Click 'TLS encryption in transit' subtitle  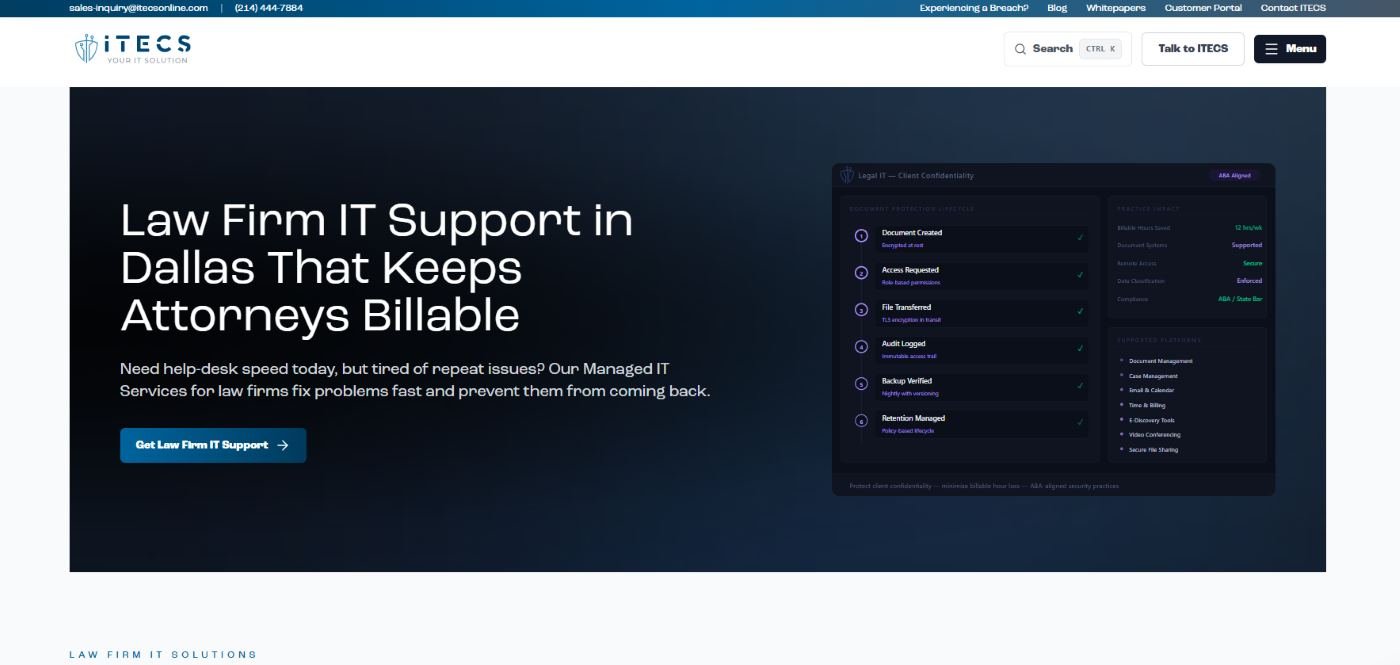point(911,320)
